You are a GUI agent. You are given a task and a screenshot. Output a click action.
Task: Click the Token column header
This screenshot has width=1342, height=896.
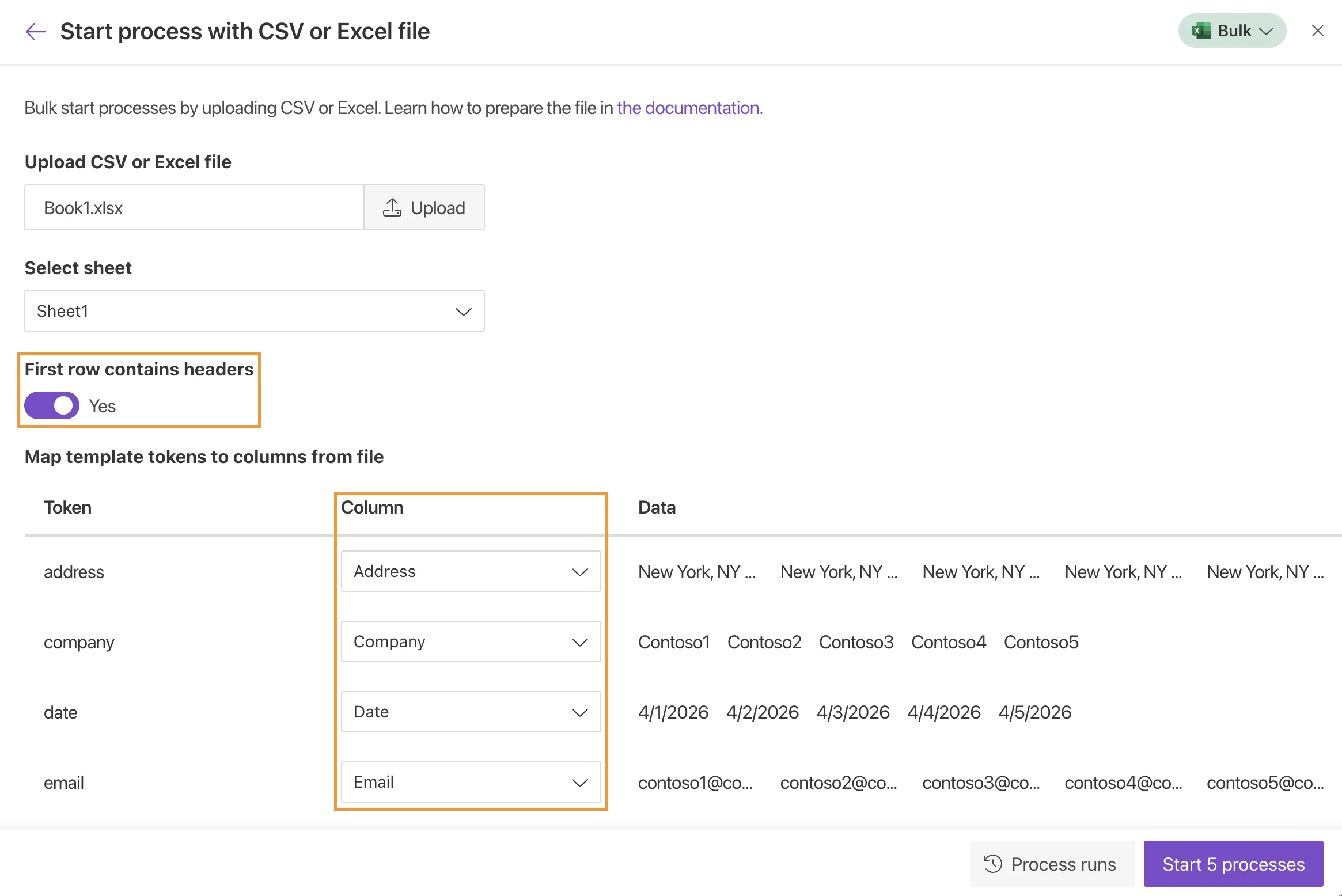[67, 507]
